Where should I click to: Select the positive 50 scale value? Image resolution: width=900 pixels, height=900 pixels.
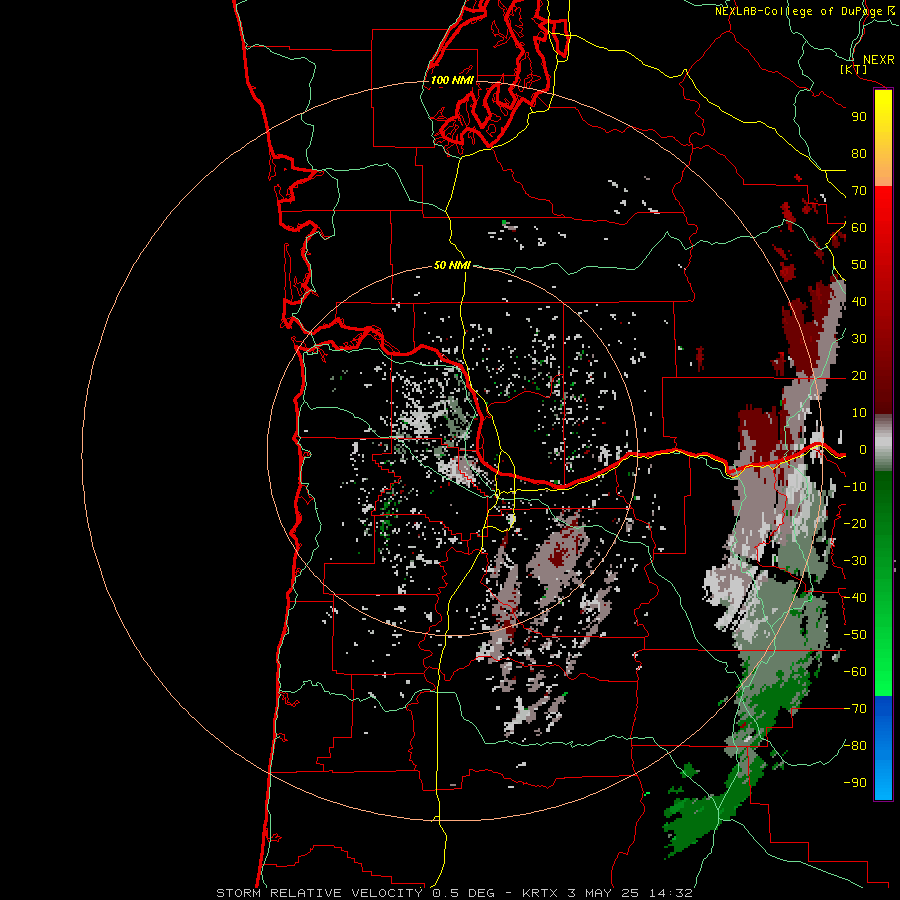[x=859, y=265]
